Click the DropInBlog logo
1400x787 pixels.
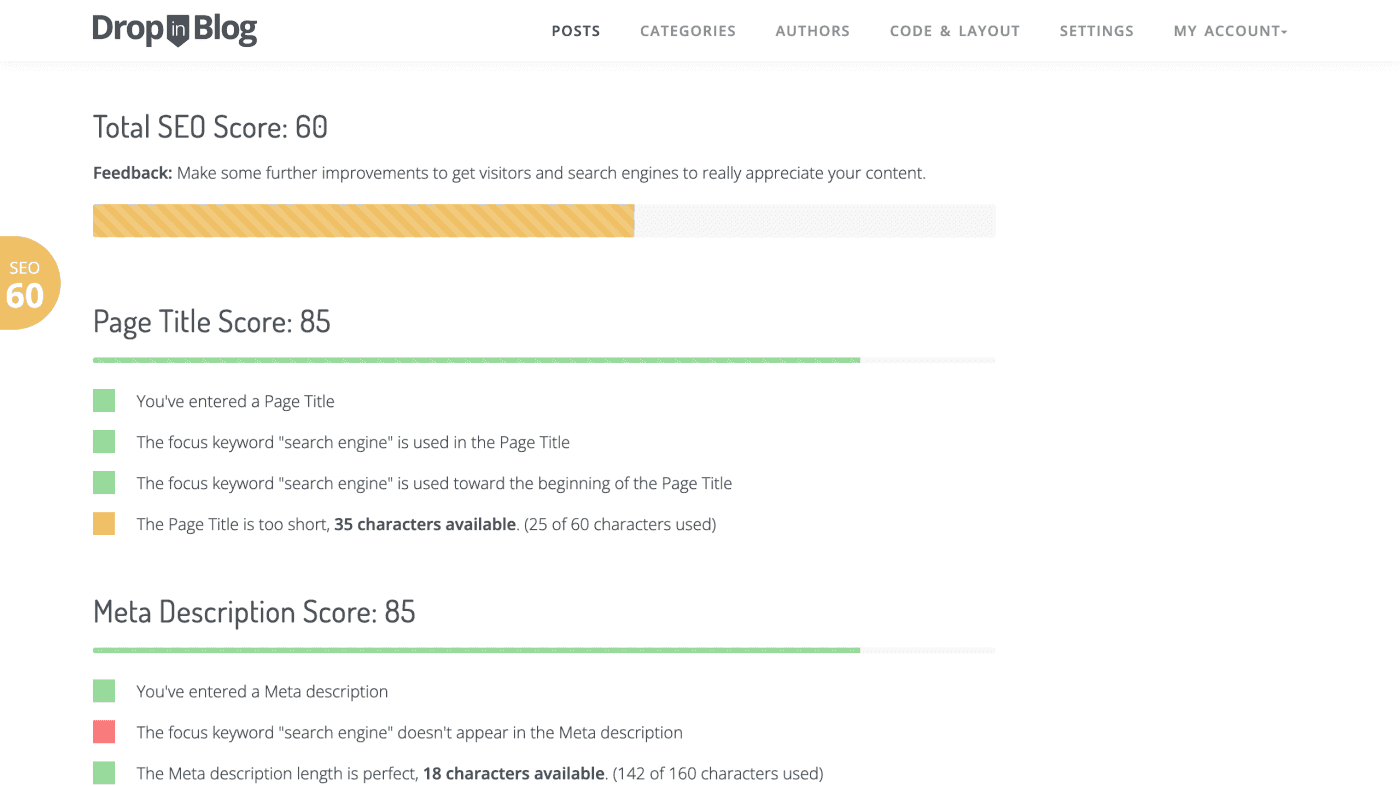[175, 30]
